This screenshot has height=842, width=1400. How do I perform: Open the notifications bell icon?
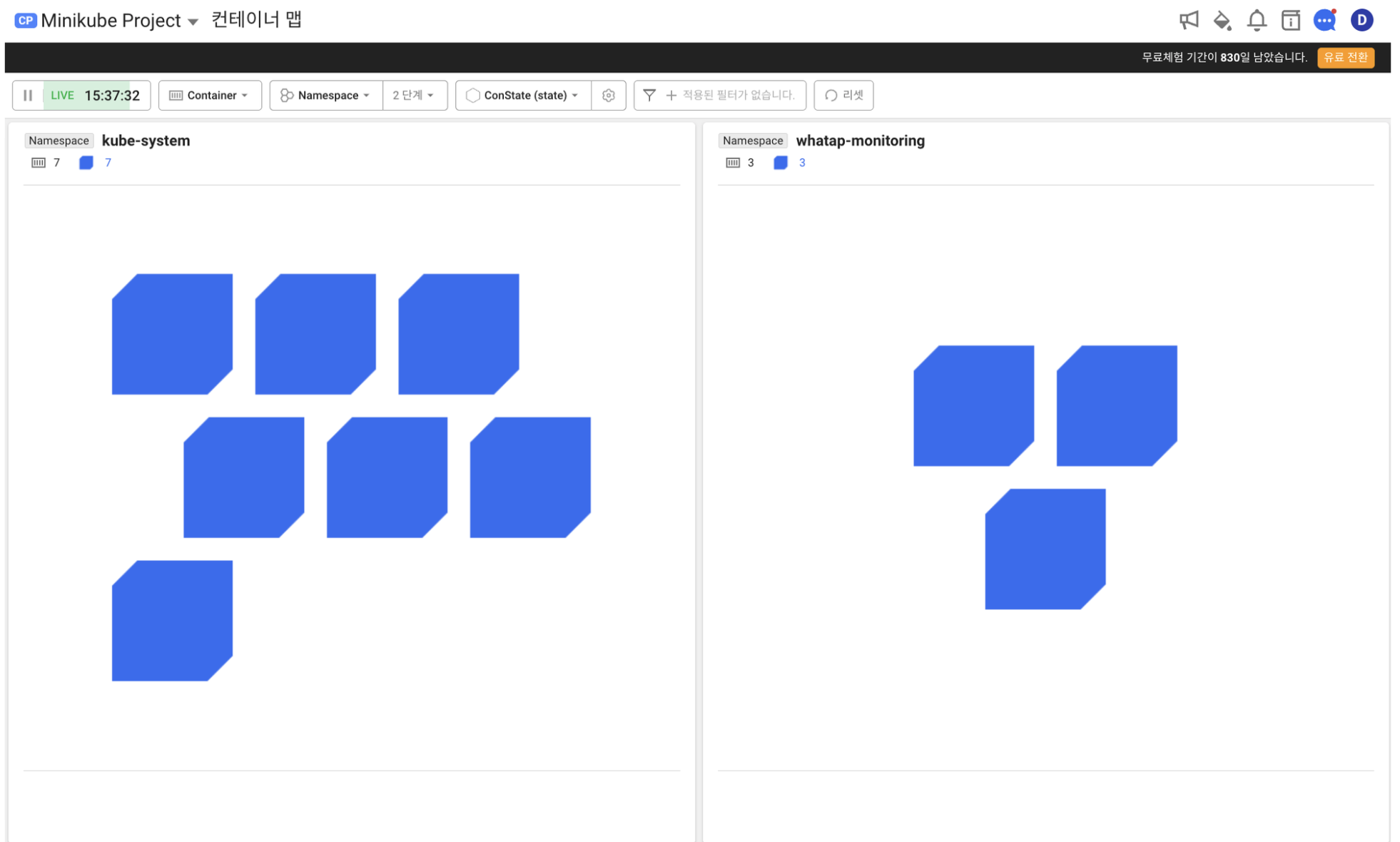pyautogui.click(x=1256, y=20)
